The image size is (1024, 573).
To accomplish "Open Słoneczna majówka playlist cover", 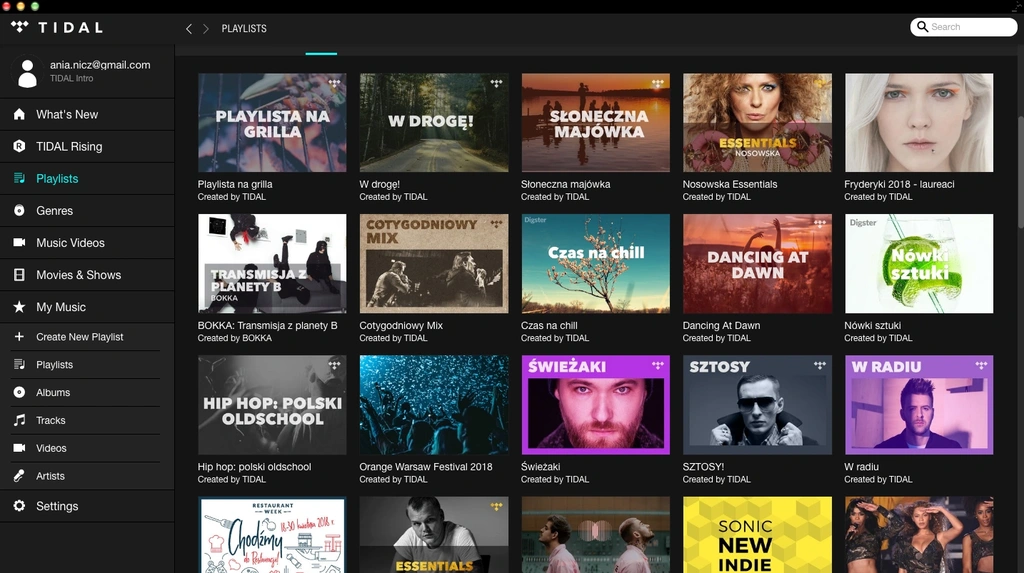I will [596, 123].
